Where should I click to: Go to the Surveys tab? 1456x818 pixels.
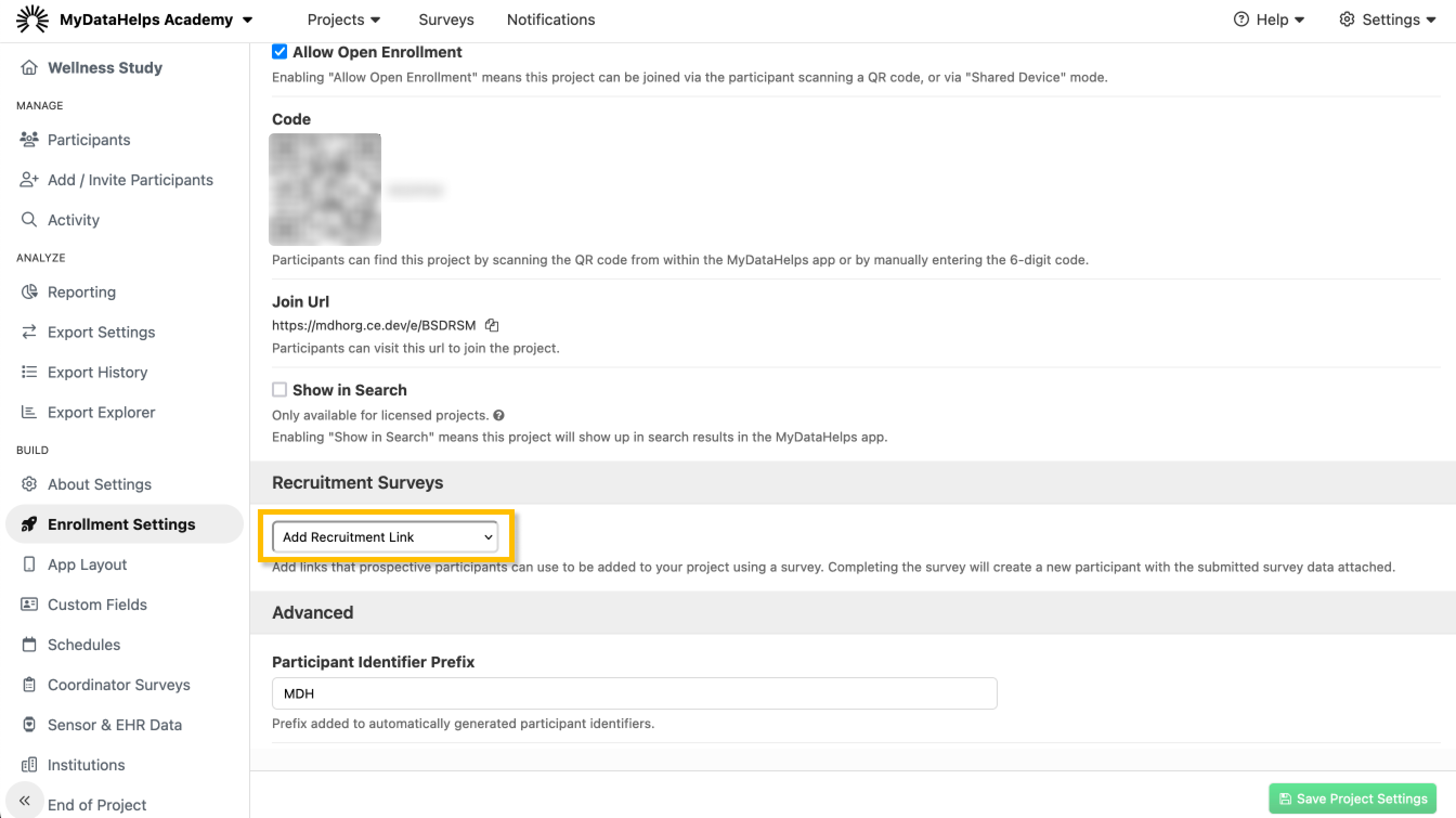[x=446, y=20]
